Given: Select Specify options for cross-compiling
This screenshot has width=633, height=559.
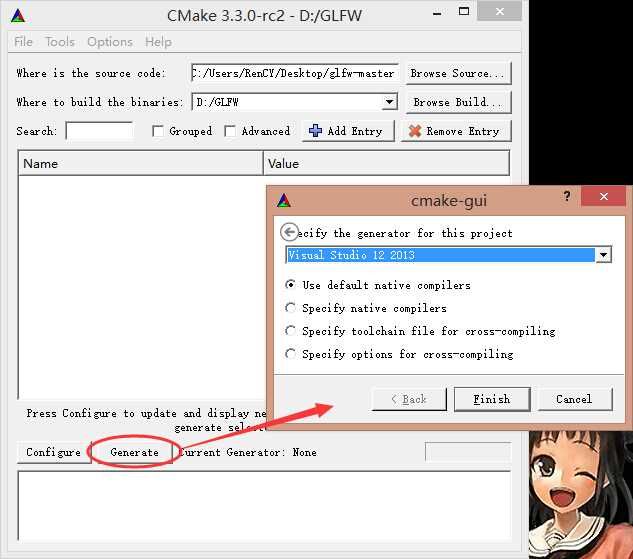Looking at the screenshot, I should 290,354.
